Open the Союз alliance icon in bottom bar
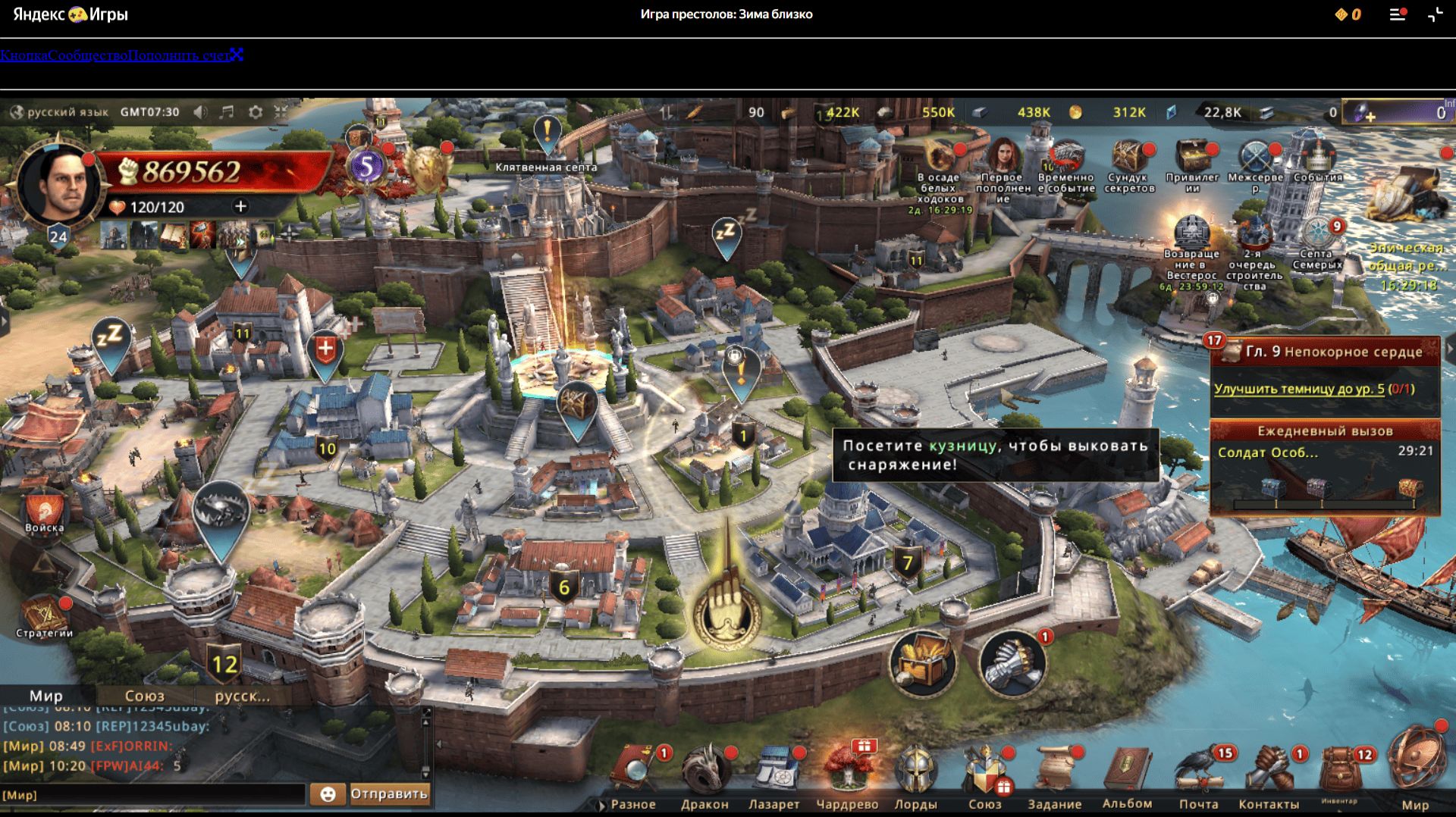 (x=985, y=771)
